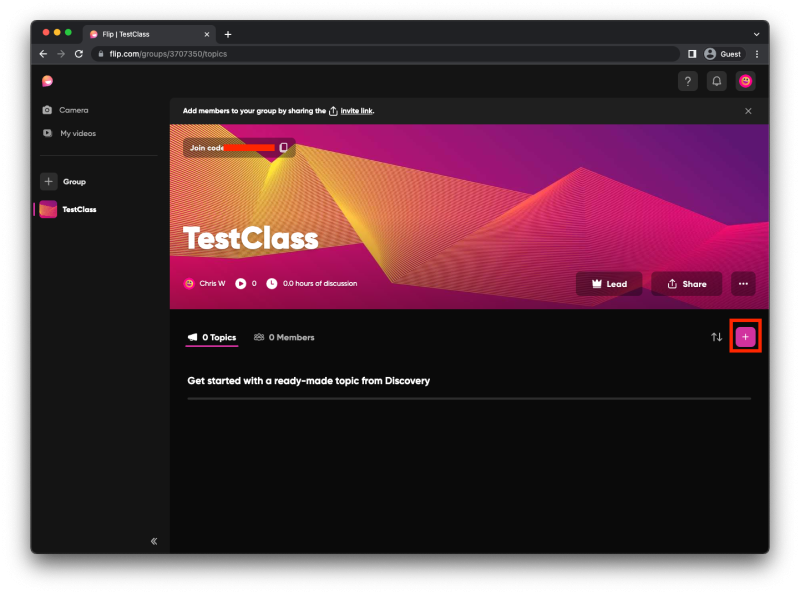Open the help question mark icon
The image size is (800, 594).
pyautogui.click(x=688, y=81)
